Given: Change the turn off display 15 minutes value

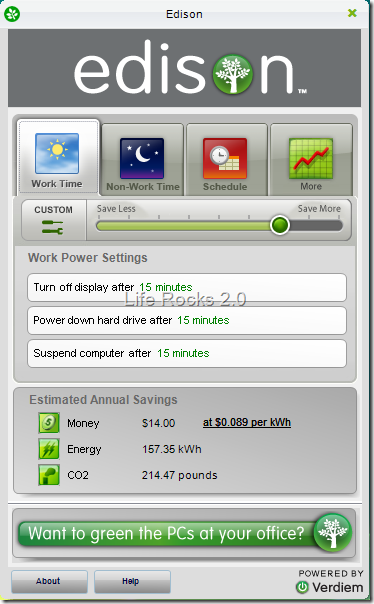Looking at the screenshot, I should tap(166, 287).
